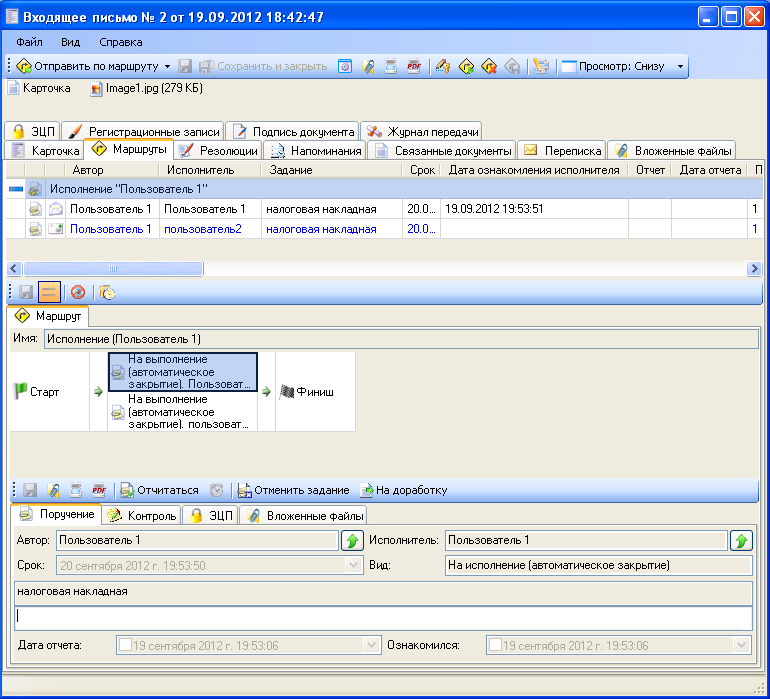Expand the Просмотр: Снизу dropdown
770x699 pixels.
pyautogui.click(x=680, y=67)
